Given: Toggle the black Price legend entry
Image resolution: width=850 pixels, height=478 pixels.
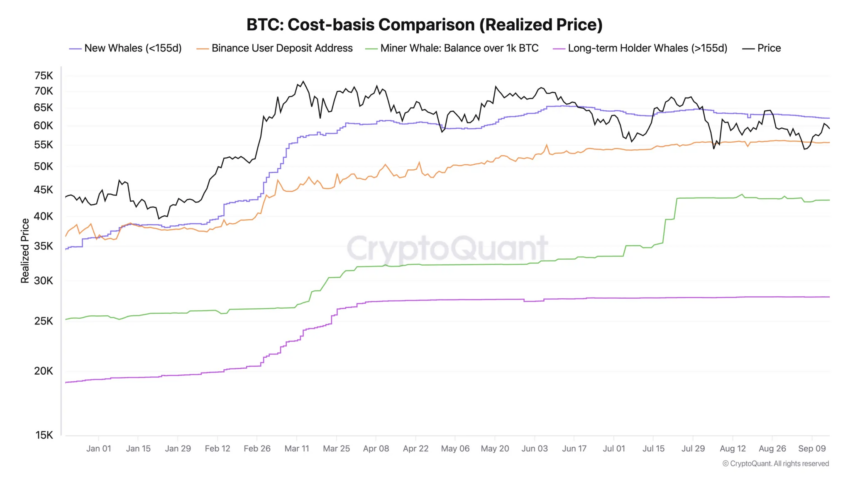Looking at the screenshot, I should pyautogui.click(x=762, y=48).
